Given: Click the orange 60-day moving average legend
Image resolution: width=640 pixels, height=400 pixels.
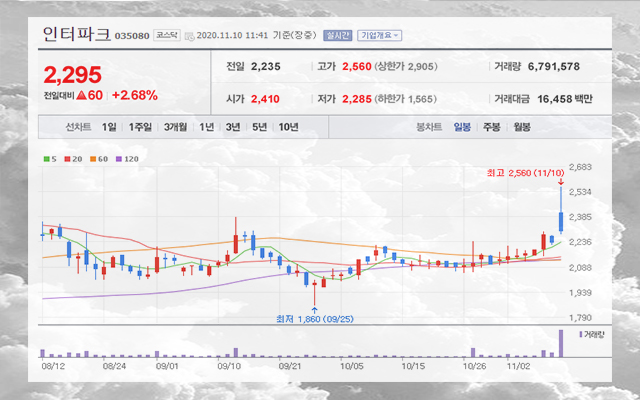Looking at the screenshot, I should (99, 159).
